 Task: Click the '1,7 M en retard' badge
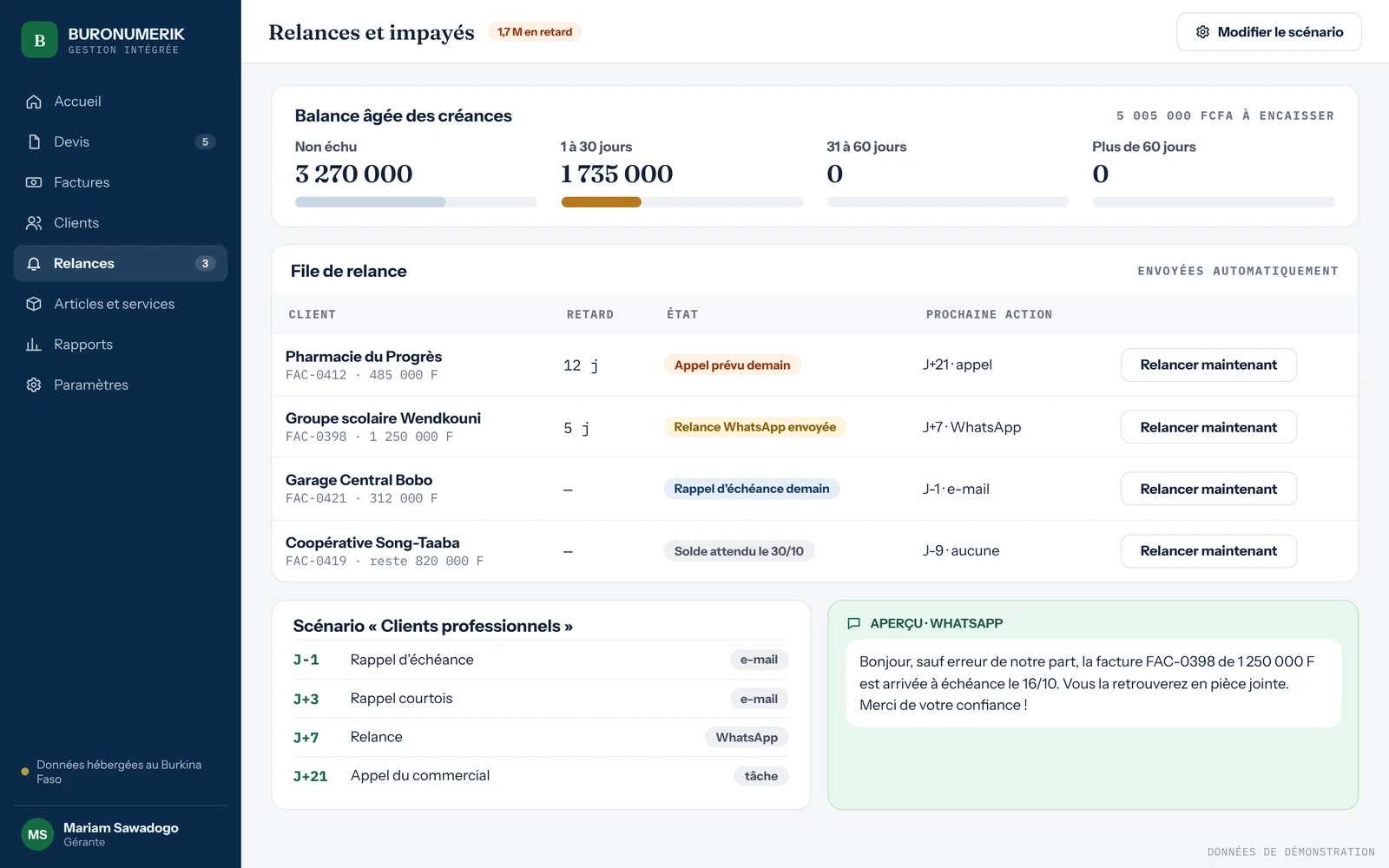point(535,32)
